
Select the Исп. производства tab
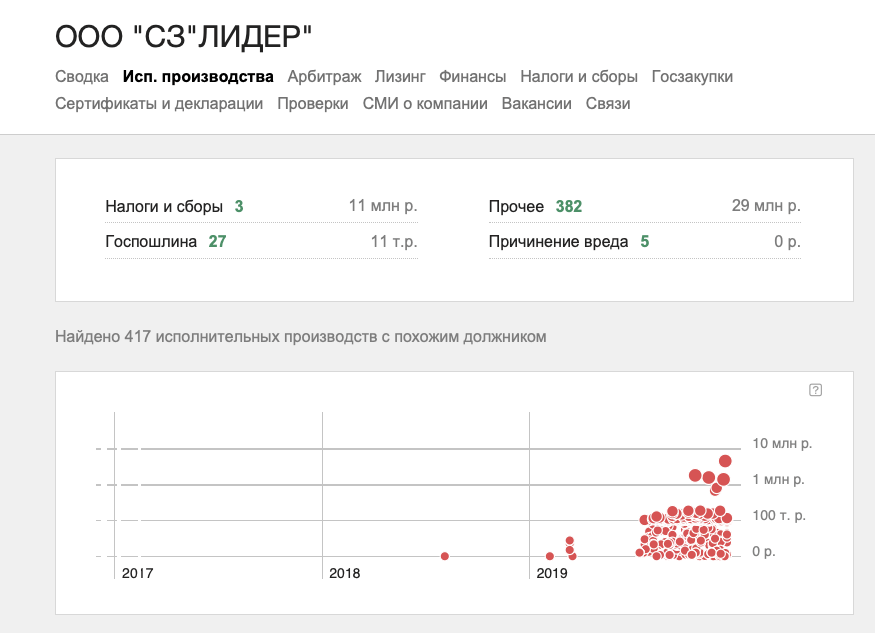coord(198,76)
